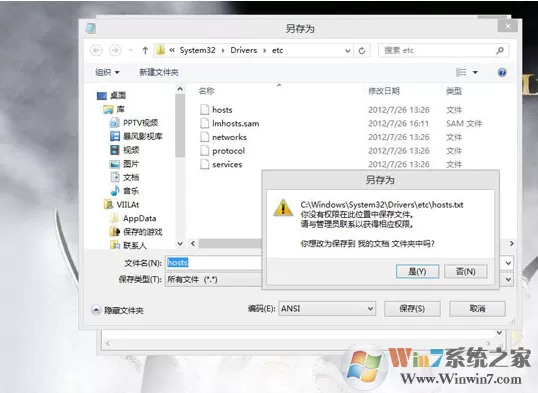Select the hosts file in list

pos(222,110)
